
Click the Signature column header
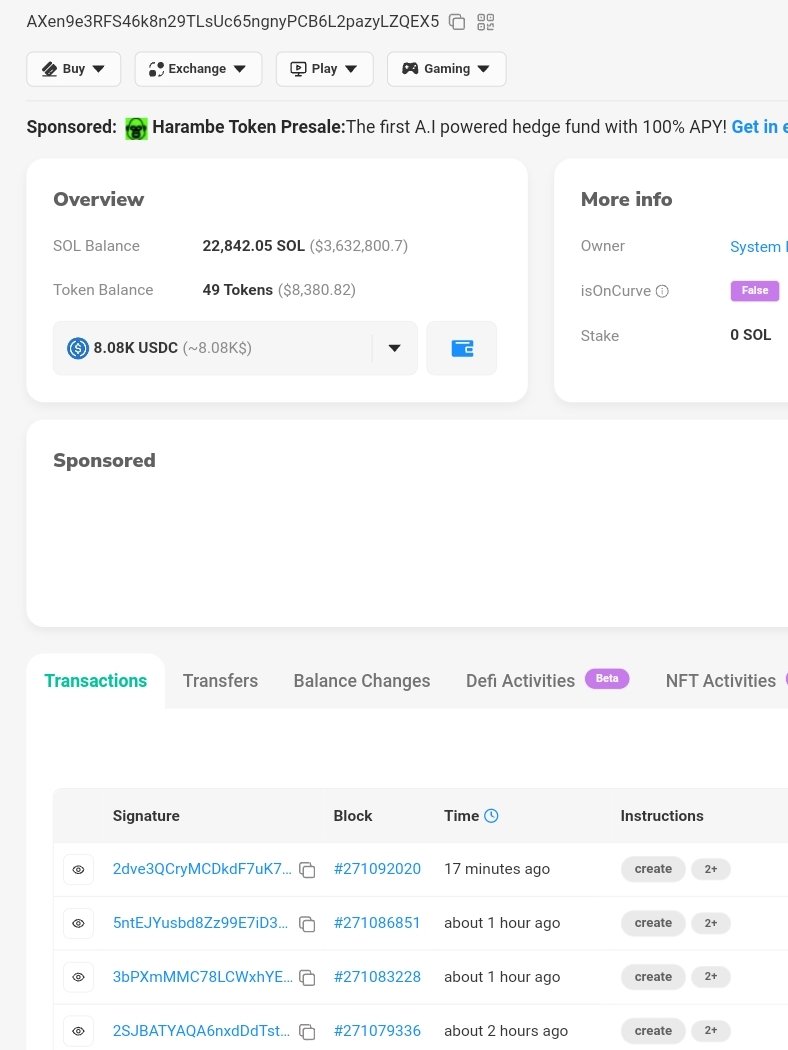[x=146, y=816]
